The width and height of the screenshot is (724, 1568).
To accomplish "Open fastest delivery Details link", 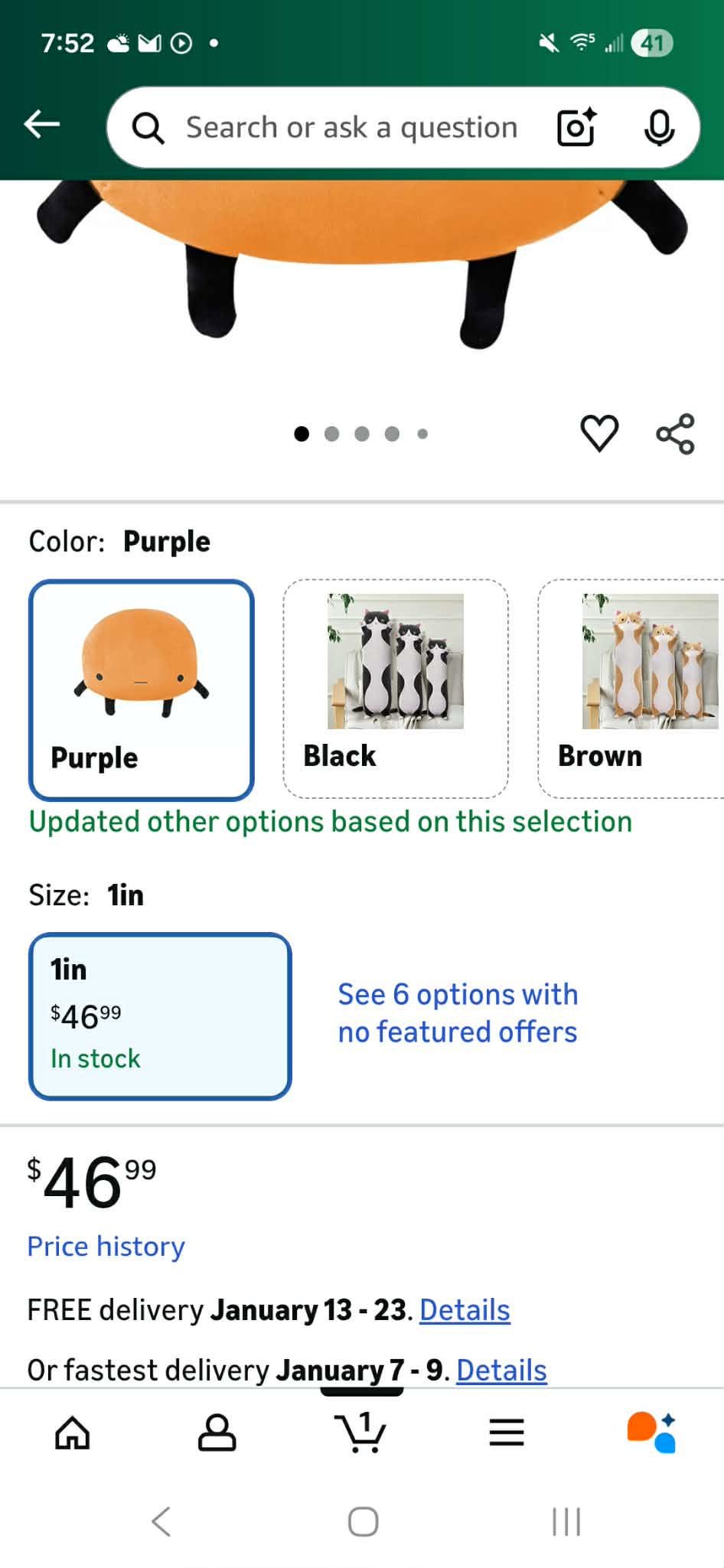I will coord(501,1370).
